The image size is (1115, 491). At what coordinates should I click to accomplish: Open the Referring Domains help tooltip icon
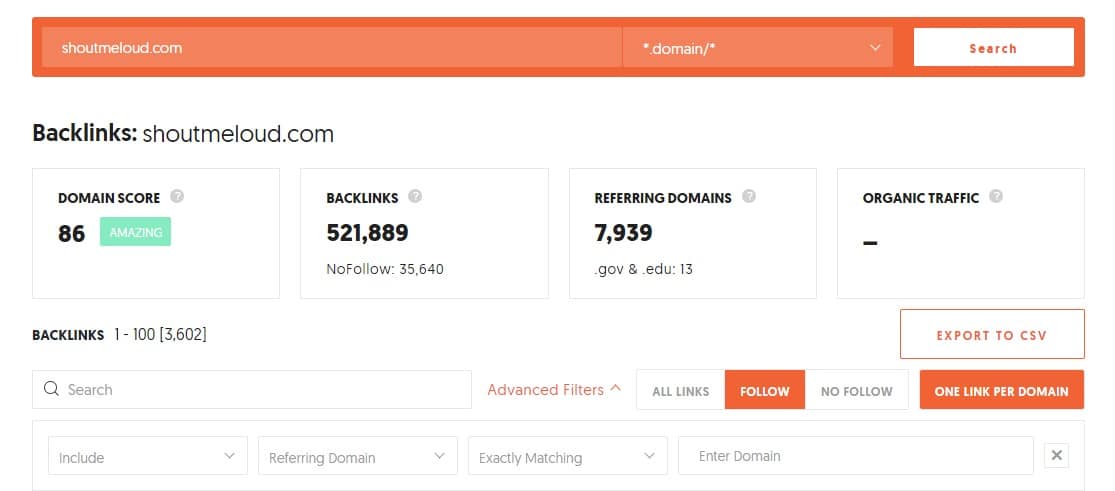click(749, 196)
